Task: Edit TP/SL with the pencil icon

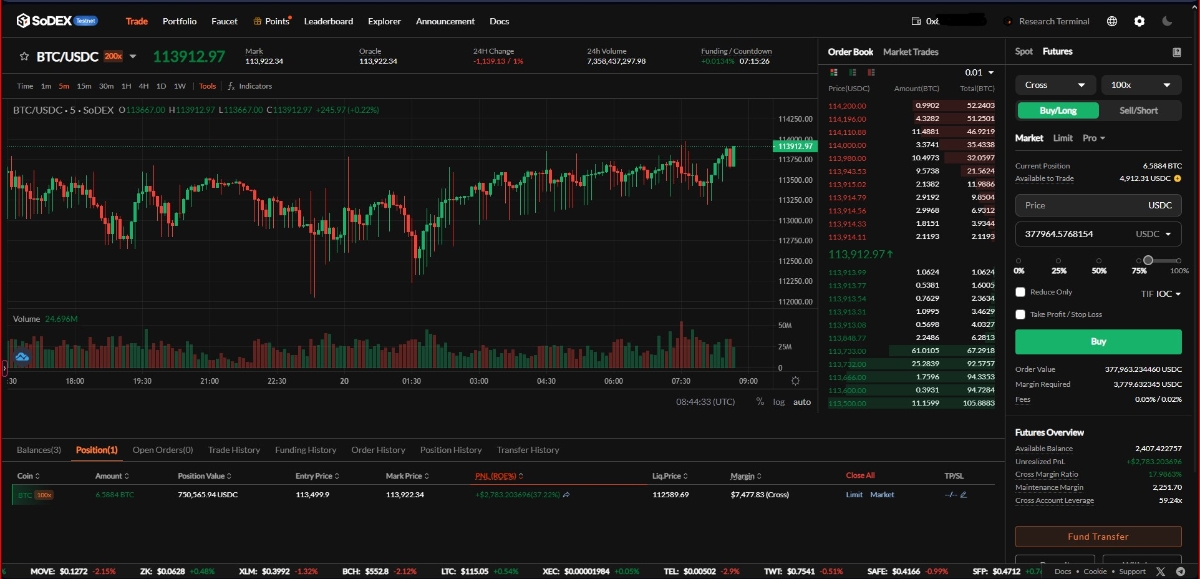Action: point(963,494)
